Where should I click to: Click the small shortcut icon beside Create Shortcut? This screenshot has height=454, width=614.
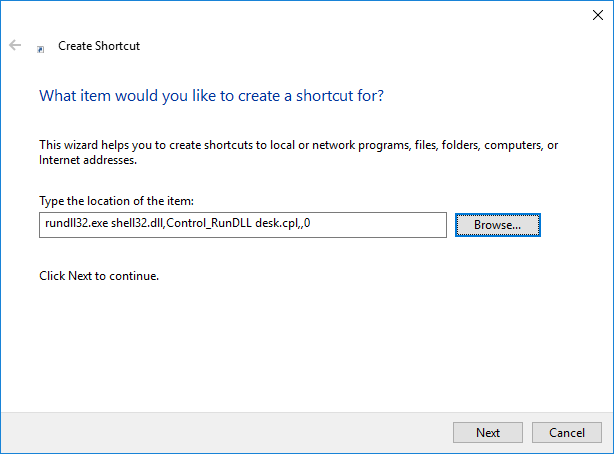point(40,49)
